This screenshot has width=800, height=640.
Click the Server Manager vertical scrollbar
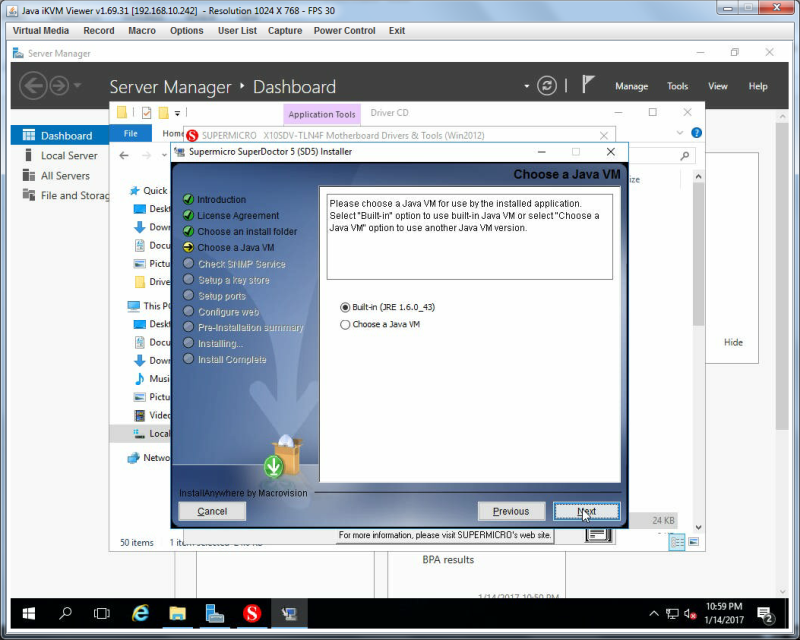pyautogui.click(x=782, y=276)
